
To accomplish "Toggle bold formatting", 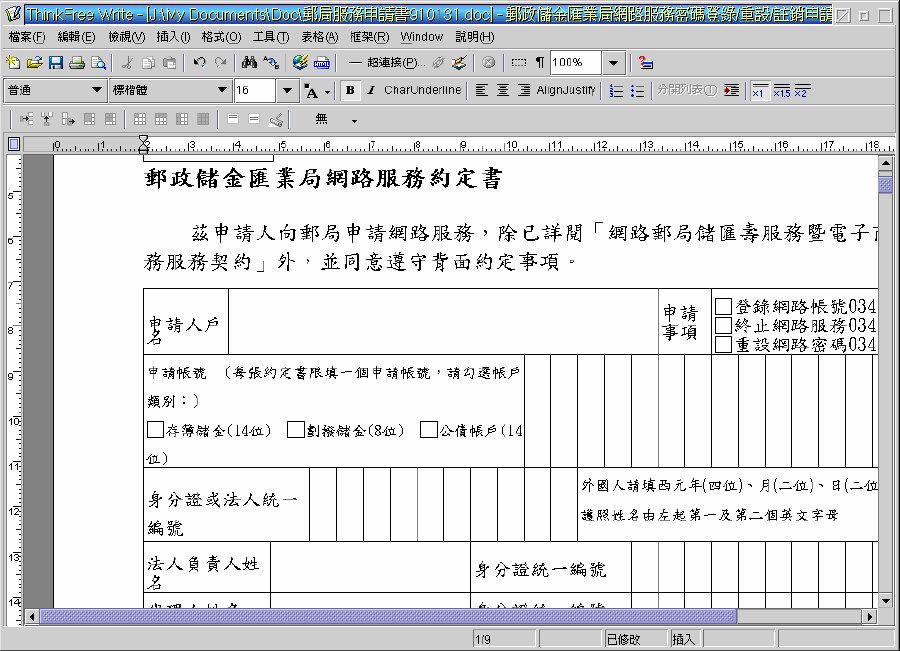I will [x=350, y=91].
